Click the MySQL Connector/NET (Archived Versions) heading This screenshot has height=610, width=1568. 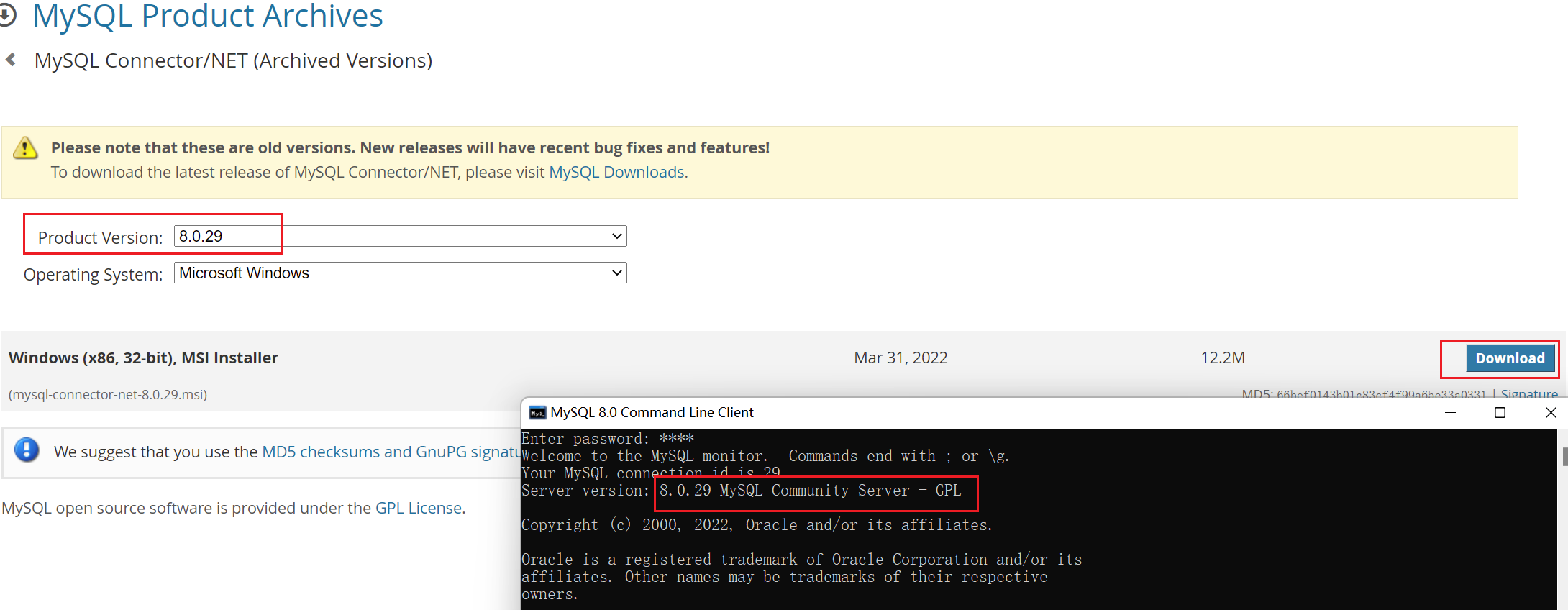(x=234, y=60)
